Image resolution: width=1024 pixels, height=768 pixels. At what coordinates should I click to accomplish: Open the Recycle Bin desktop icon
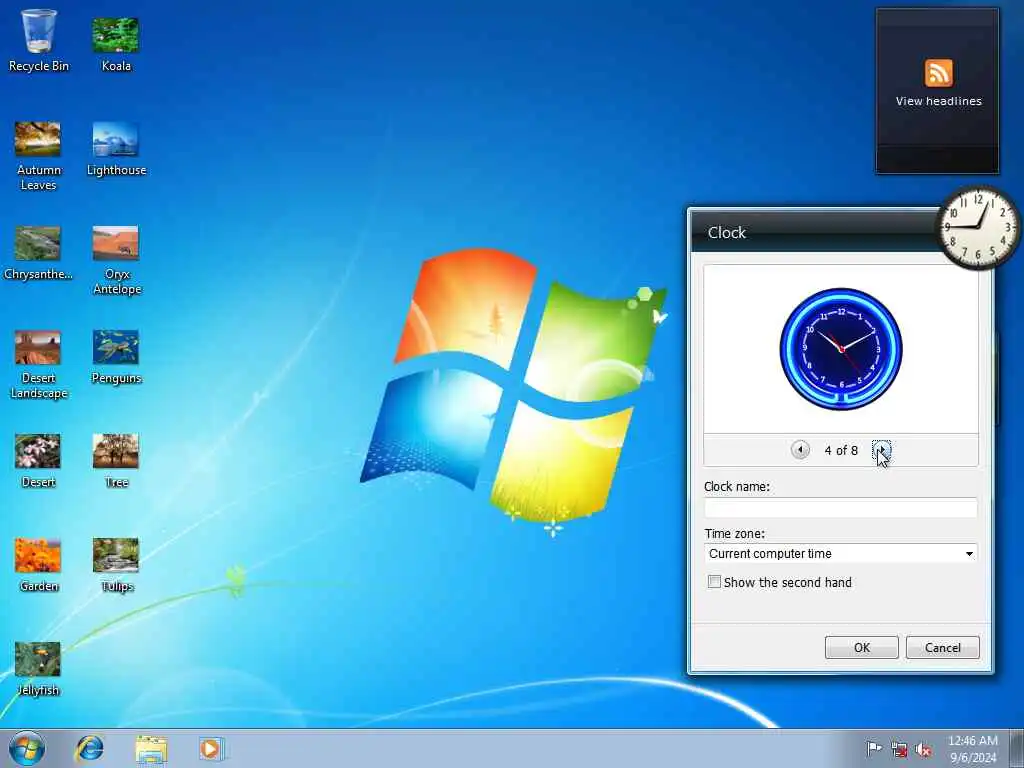(39, 39)
